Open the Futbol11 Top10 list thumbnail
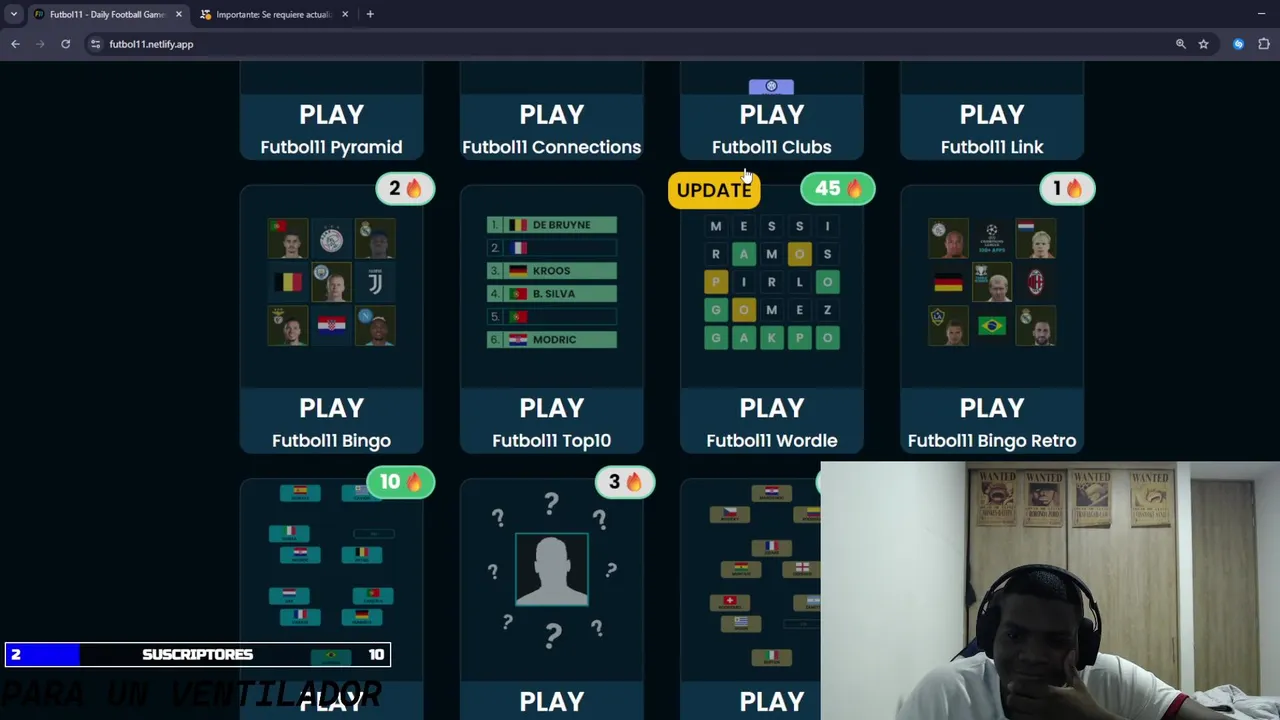This screenshot has height=720, width=1280. coord(551,282)
